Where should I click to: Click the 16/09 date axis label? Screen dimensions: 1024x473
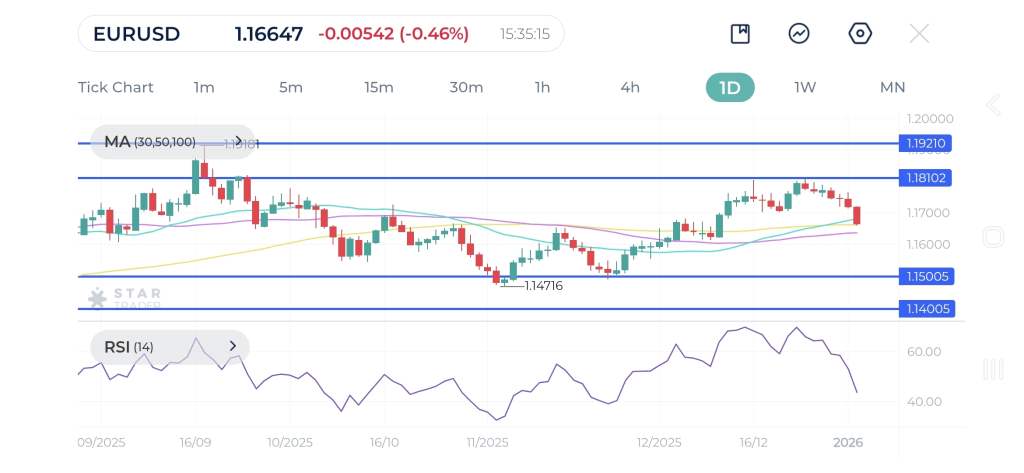195,442
